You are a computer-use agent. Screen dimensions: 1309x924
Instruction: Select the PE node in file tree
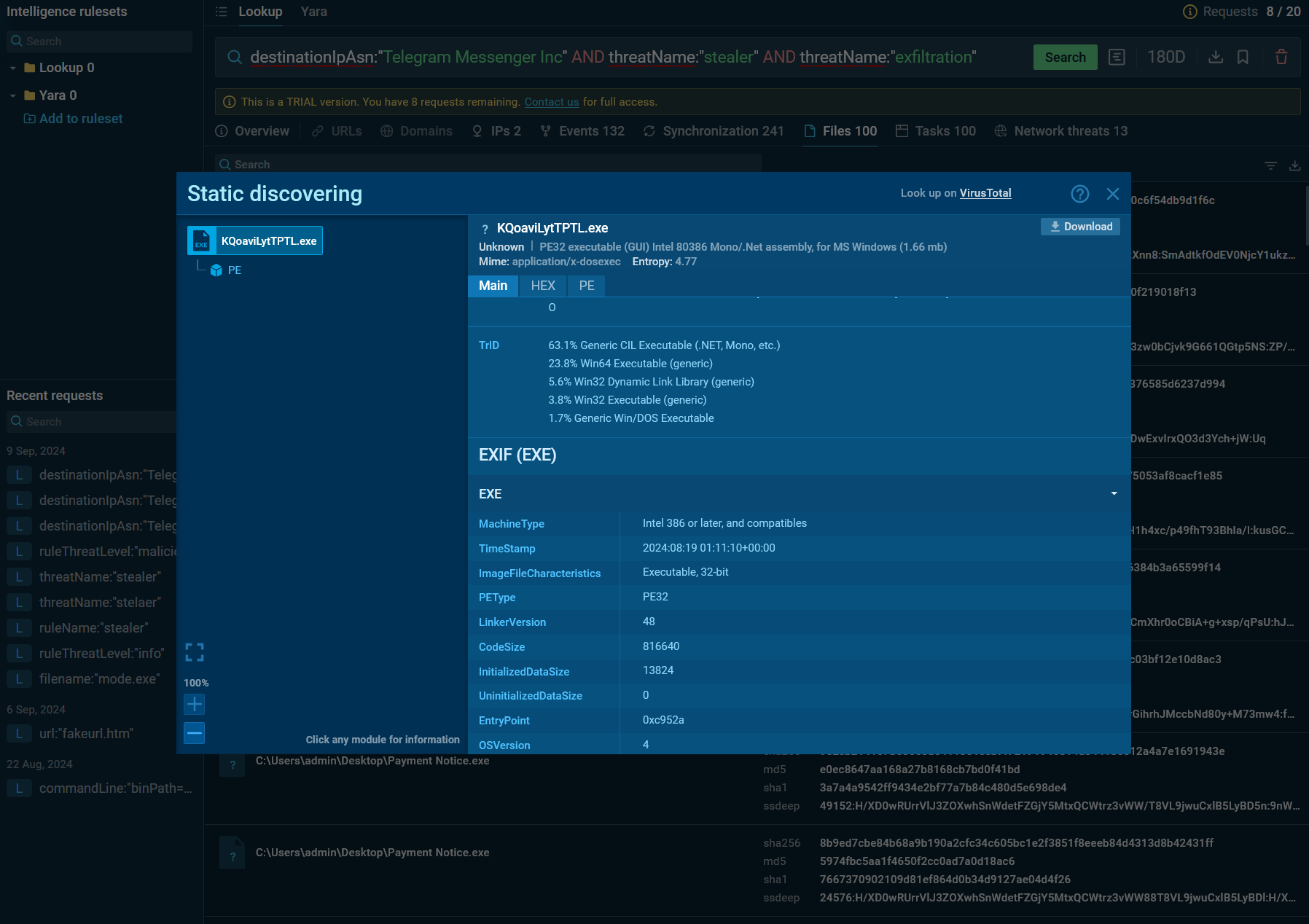[x=234, y=270]
